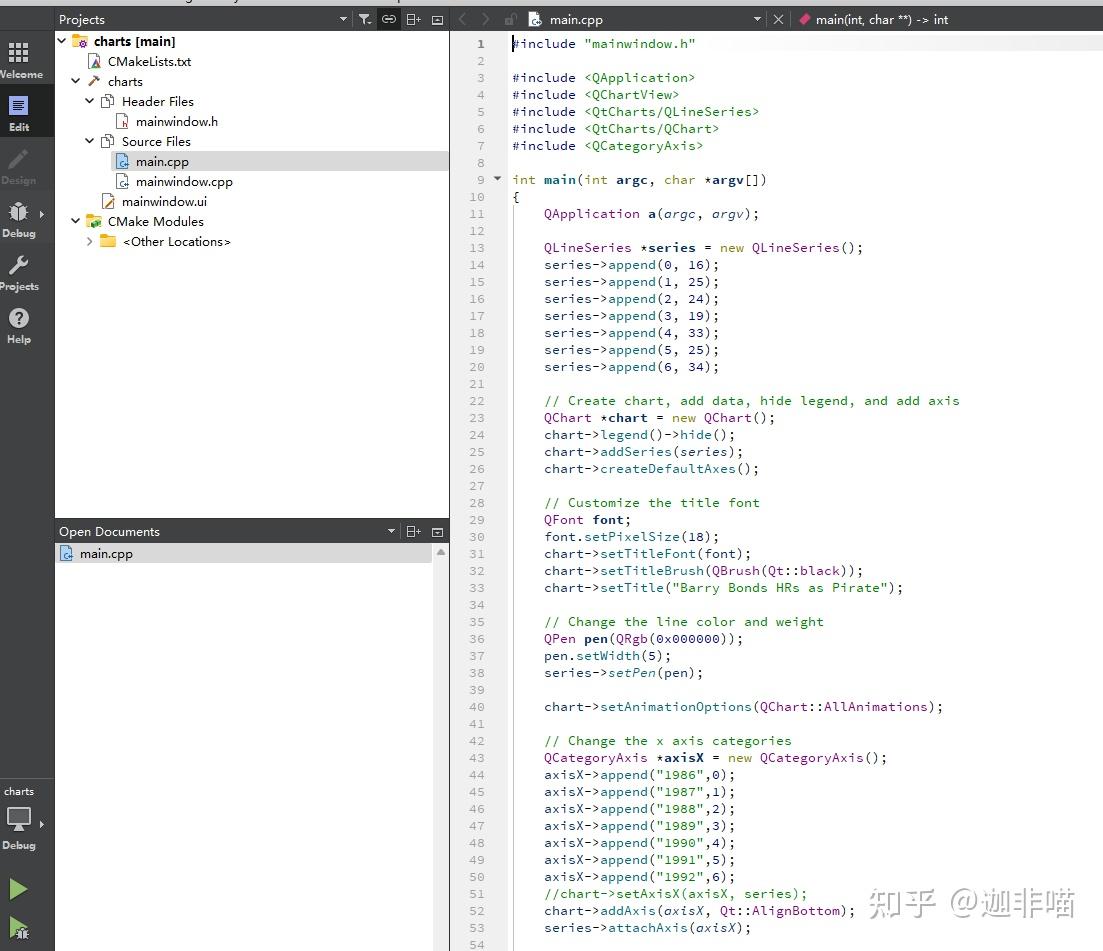Screen dimensions: 1103x951
Task: Go forward in editor navigation history
Action: 485,20
